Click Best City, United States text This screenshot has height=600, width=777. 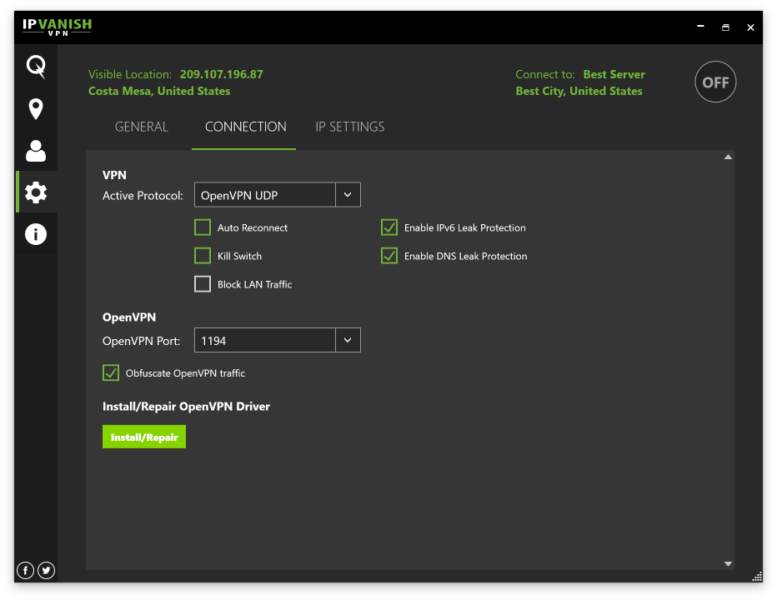point(579,91)
